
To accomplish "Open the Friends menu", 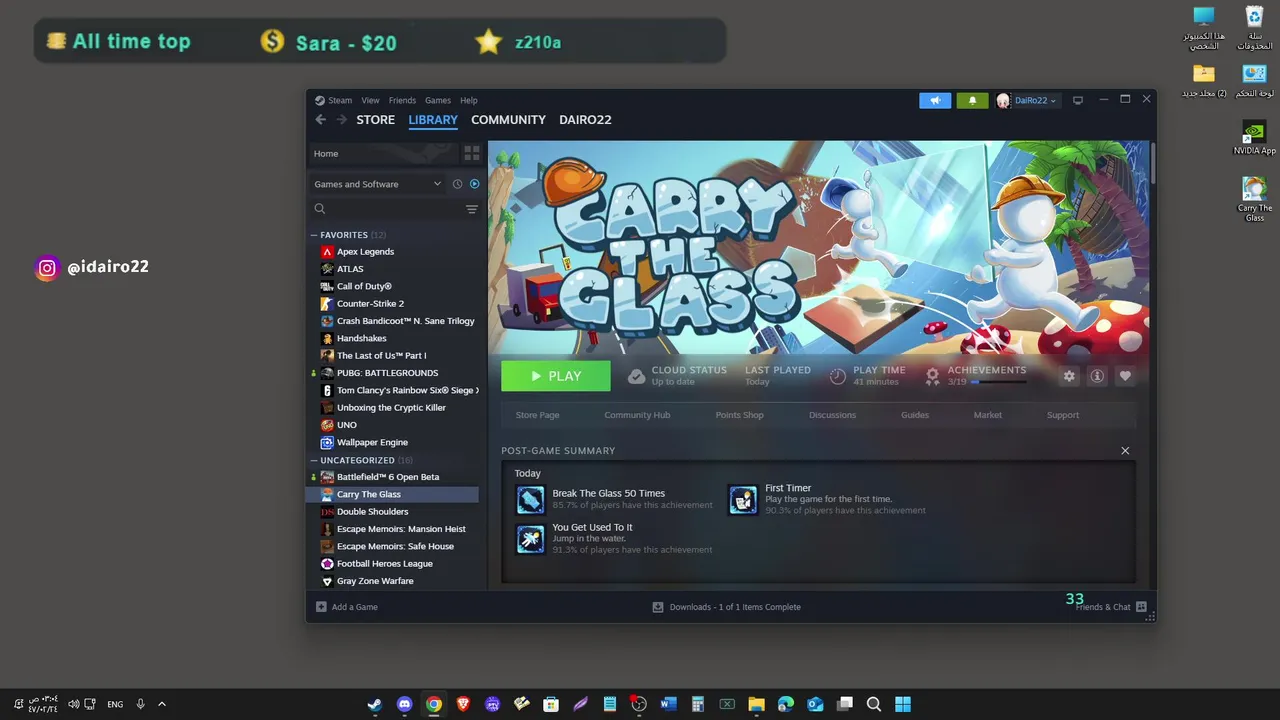I will click(402, 100).
